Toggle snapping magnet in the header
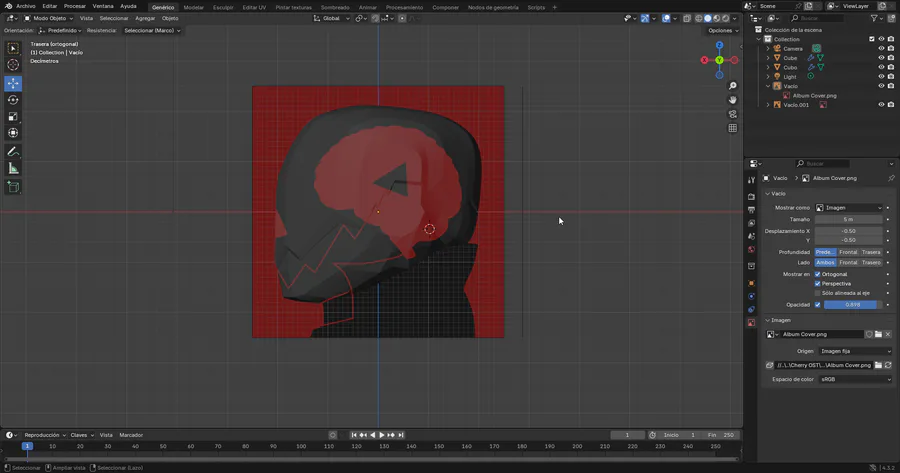This screenshot has height=473, width=900. 375,18
